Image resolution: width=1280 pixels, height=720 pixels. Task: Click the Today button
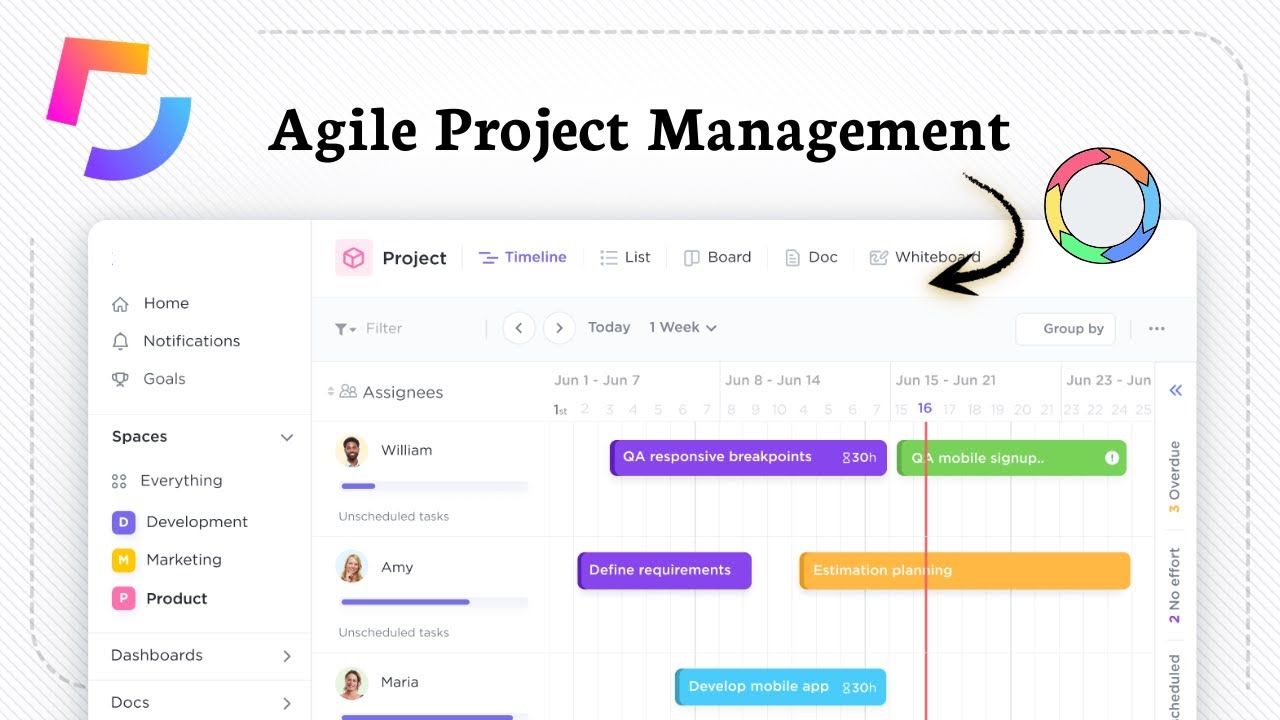point(609,328)
